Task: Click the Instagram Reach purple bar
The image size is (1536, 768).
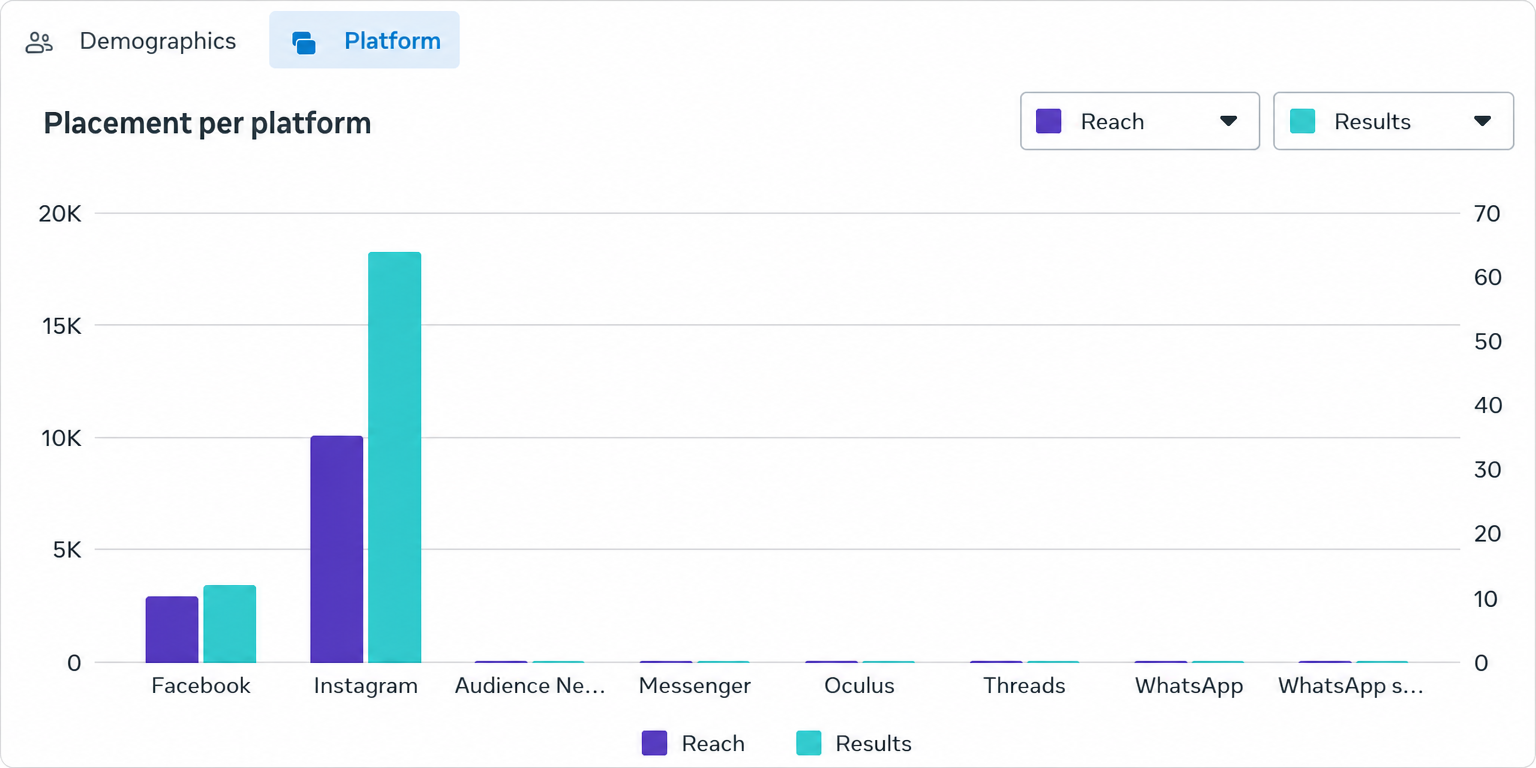Action: [x=336, y=549]
